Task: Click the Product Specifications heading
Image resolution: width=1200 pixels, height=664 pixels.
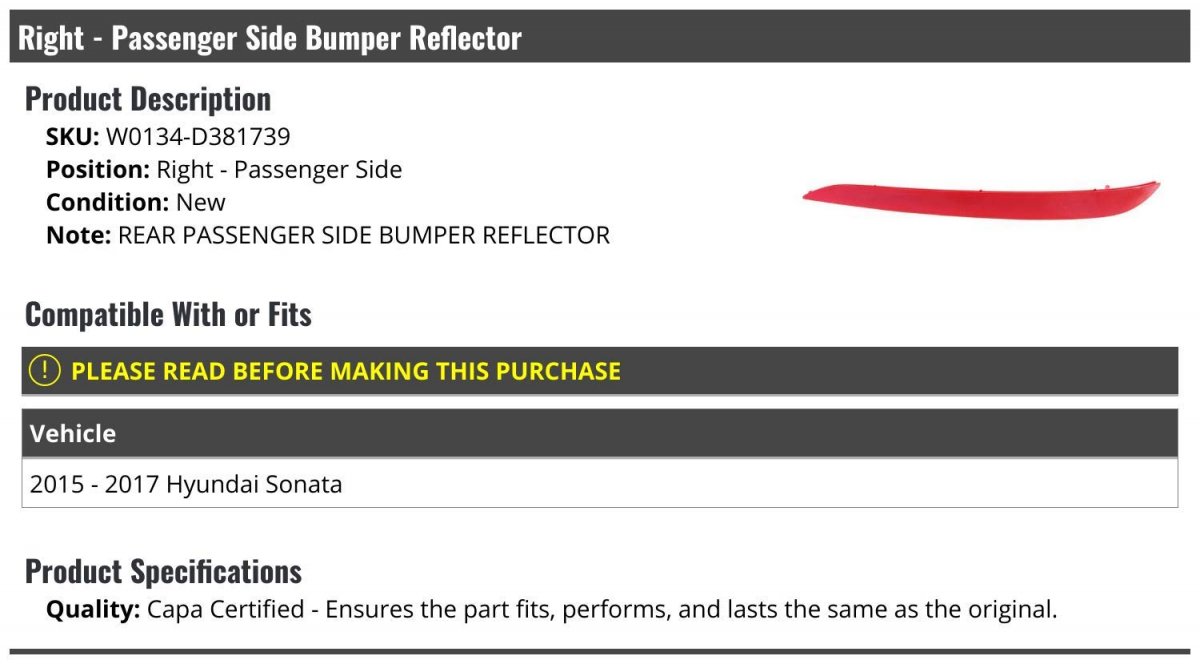Action: pyautogui.click(x=163, y=572)
